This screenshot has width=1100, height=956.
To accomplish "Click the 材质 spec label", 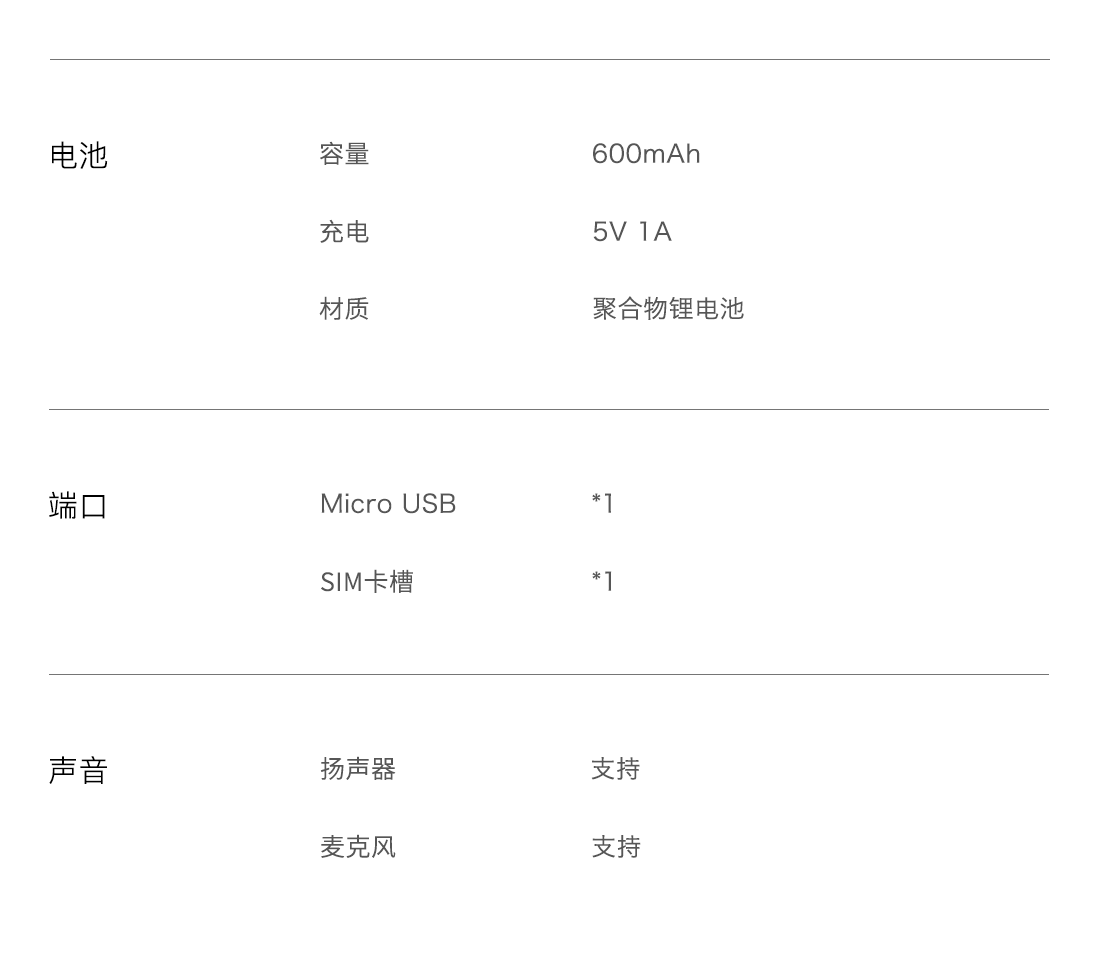I will 344,309.
